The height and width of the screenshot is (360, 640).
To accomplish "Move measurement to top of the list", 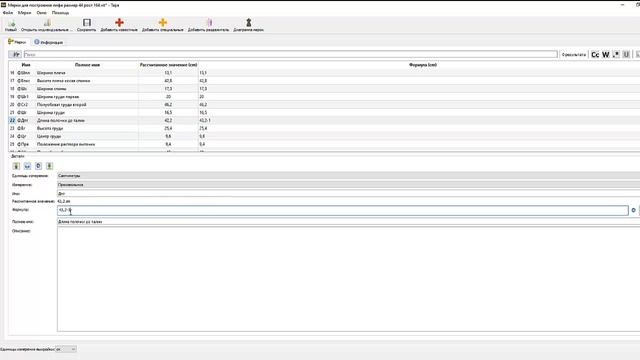I will pos(16,166).
